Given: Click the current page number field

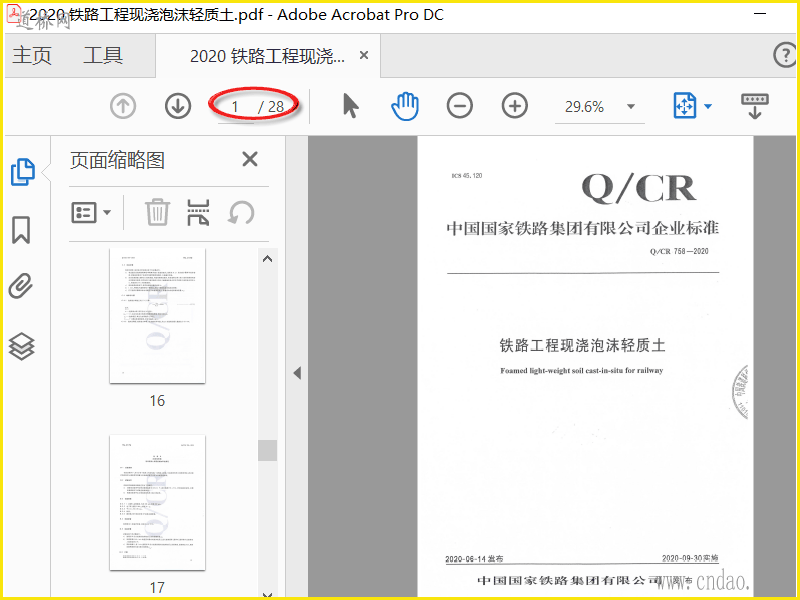Looking at the screenshot, I should coord(235,107).
